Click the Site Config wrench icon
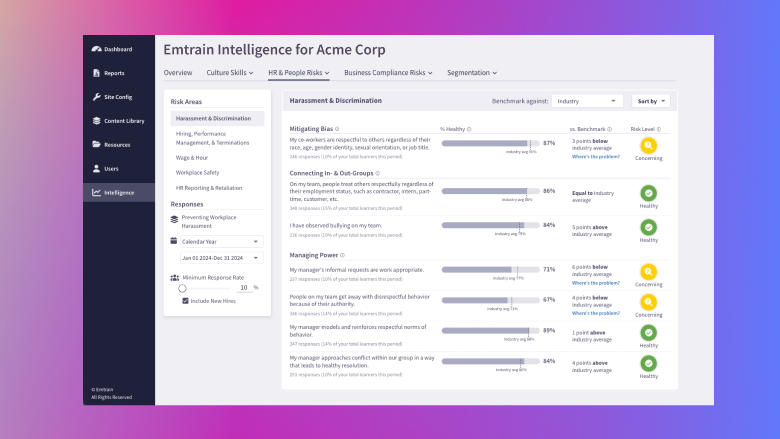The height and width of the screenshot is (439, 780). 97,96
